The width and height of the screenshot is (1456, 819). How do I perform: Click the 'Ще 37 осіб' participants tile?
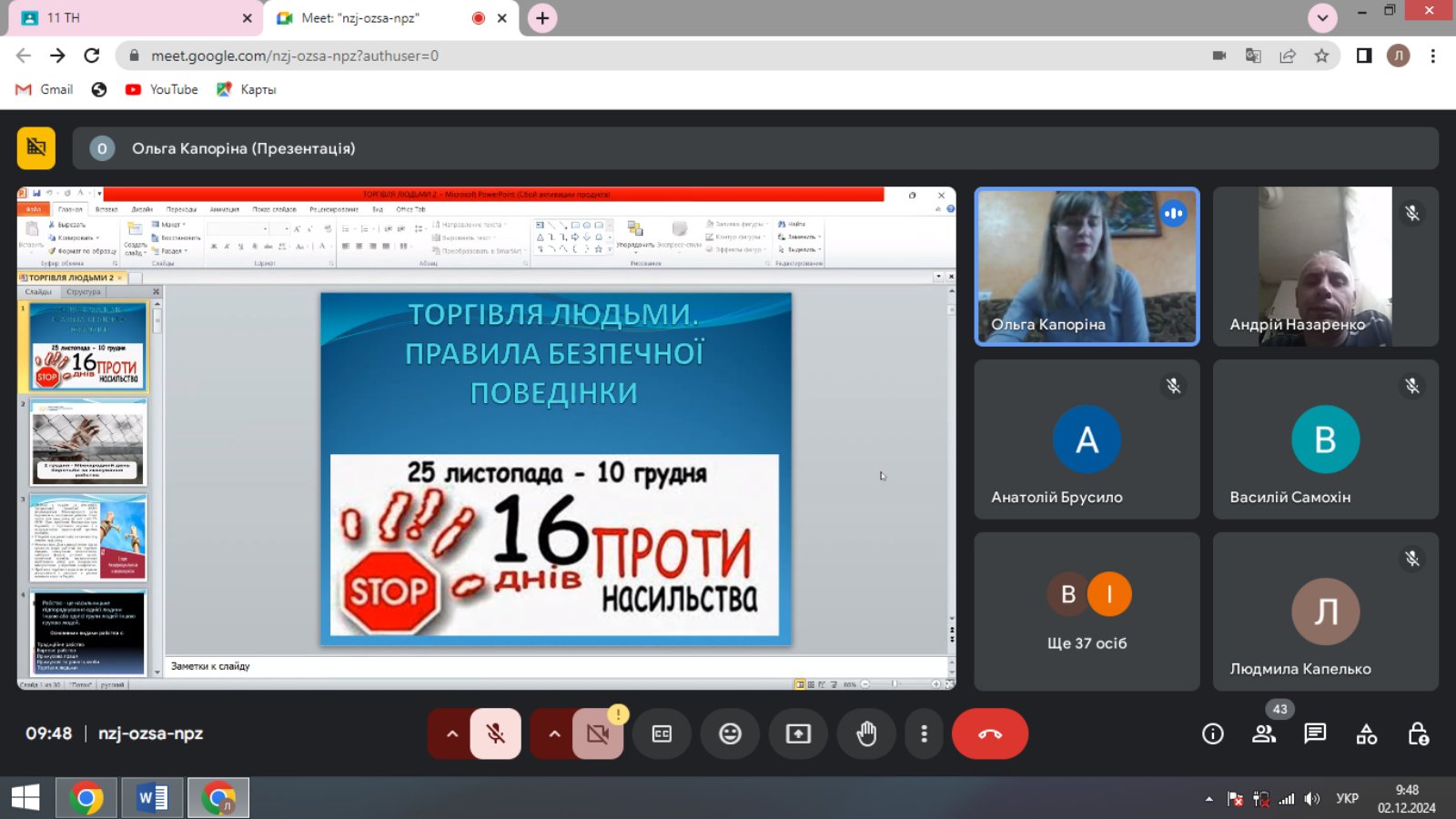[x=1087, y=612]
